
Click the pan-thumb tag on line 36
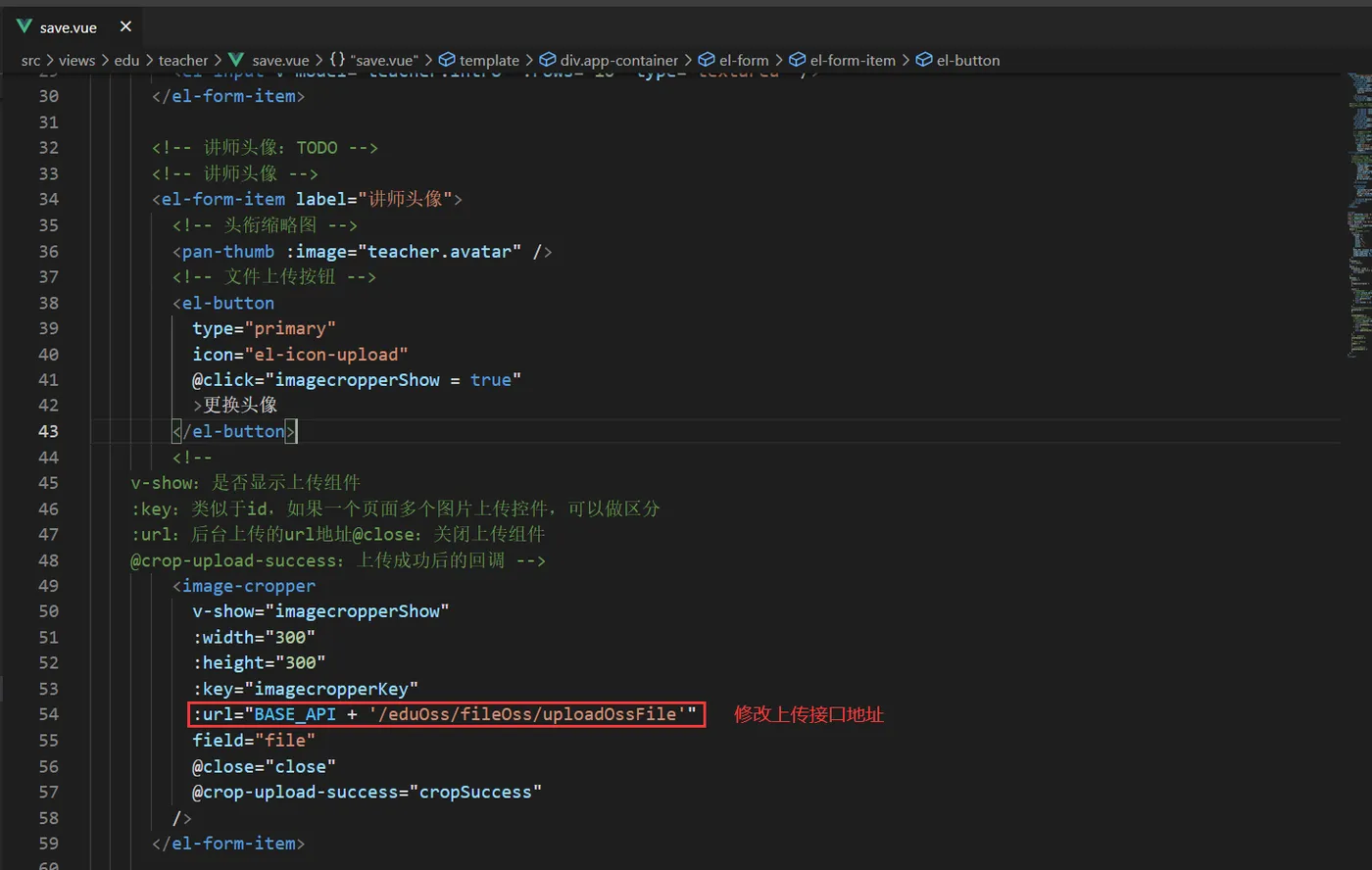[228, 252]
